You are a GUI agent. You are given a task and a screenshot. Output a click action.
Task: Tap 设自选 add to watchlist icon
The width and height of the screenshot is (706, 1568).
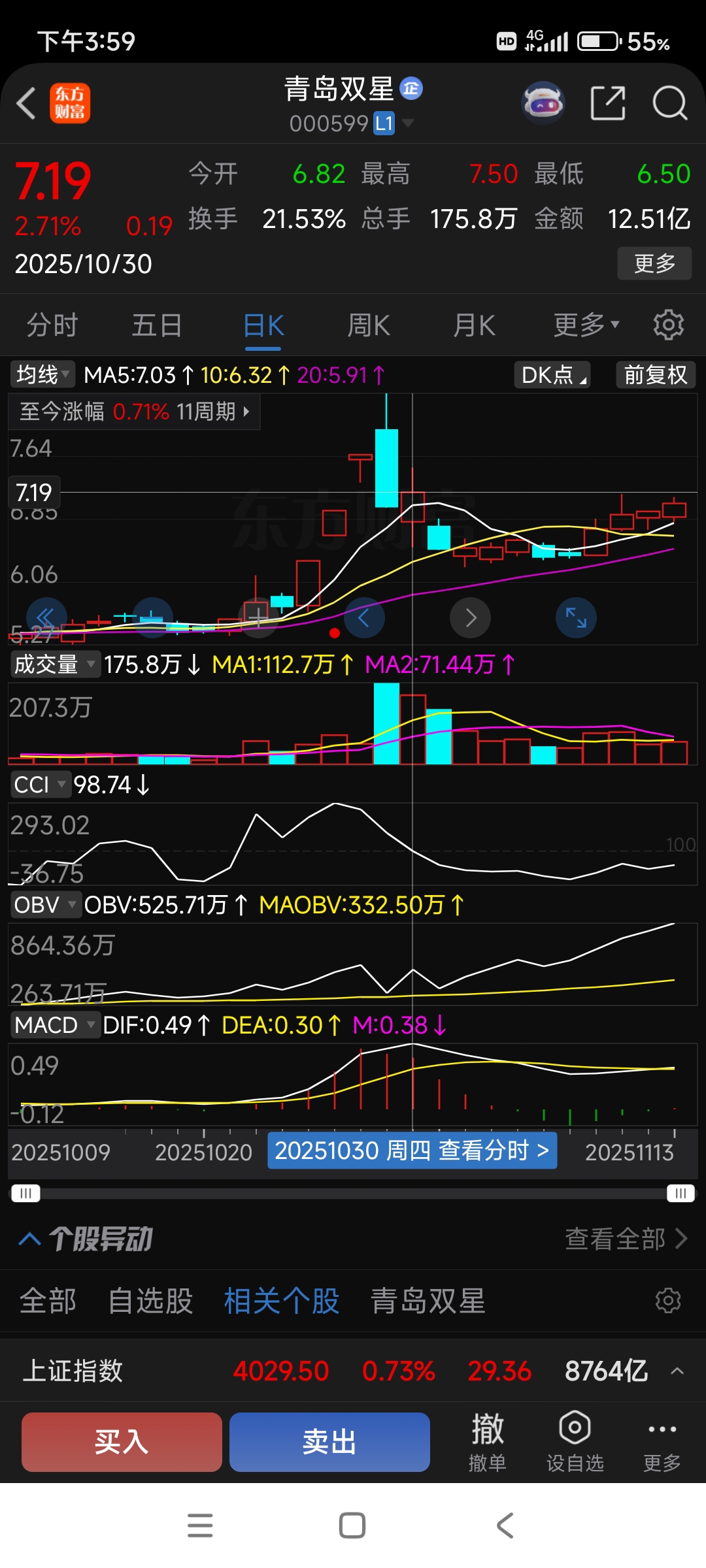click(575, 1442)
